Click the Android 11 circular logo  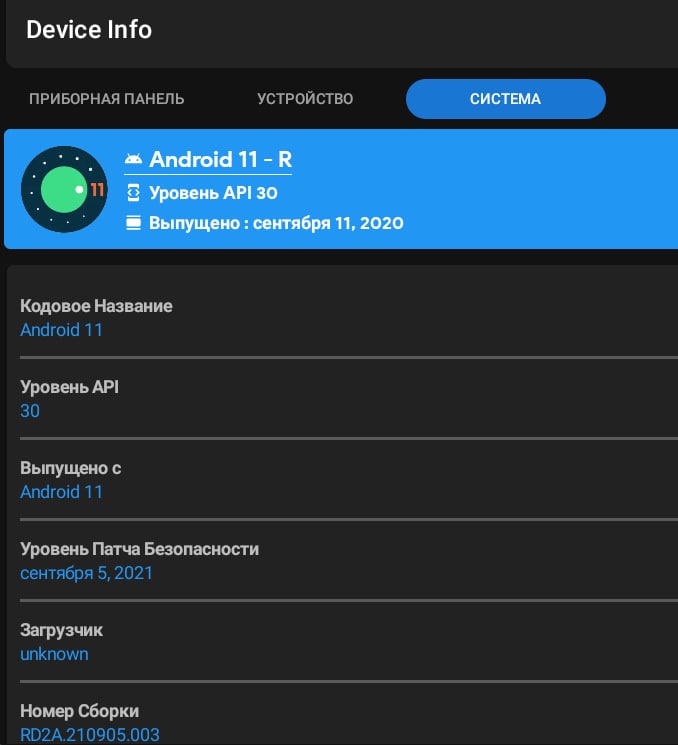pos(64,189)
